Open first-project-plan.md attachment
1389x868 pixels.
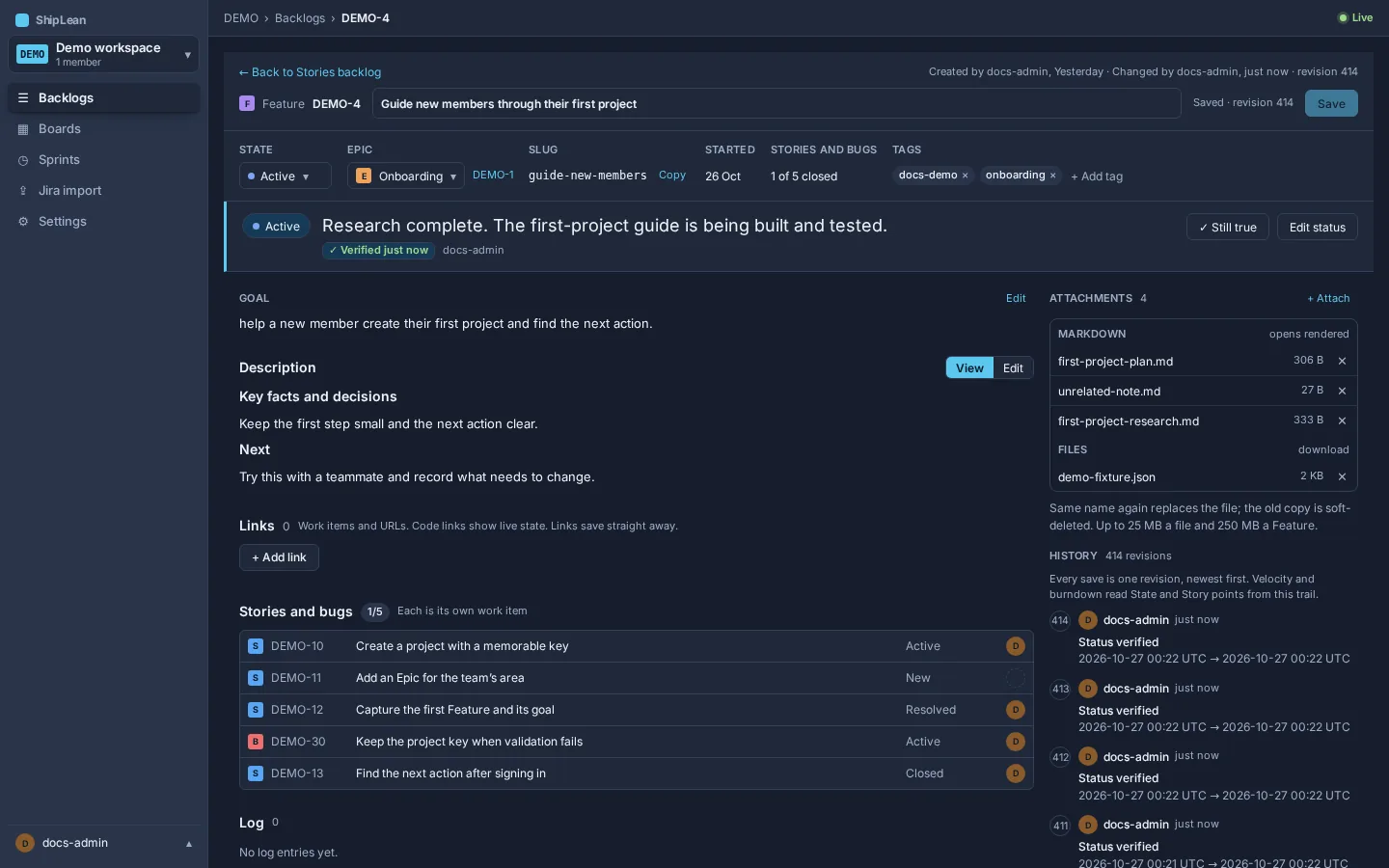(x=1115, y=362)
